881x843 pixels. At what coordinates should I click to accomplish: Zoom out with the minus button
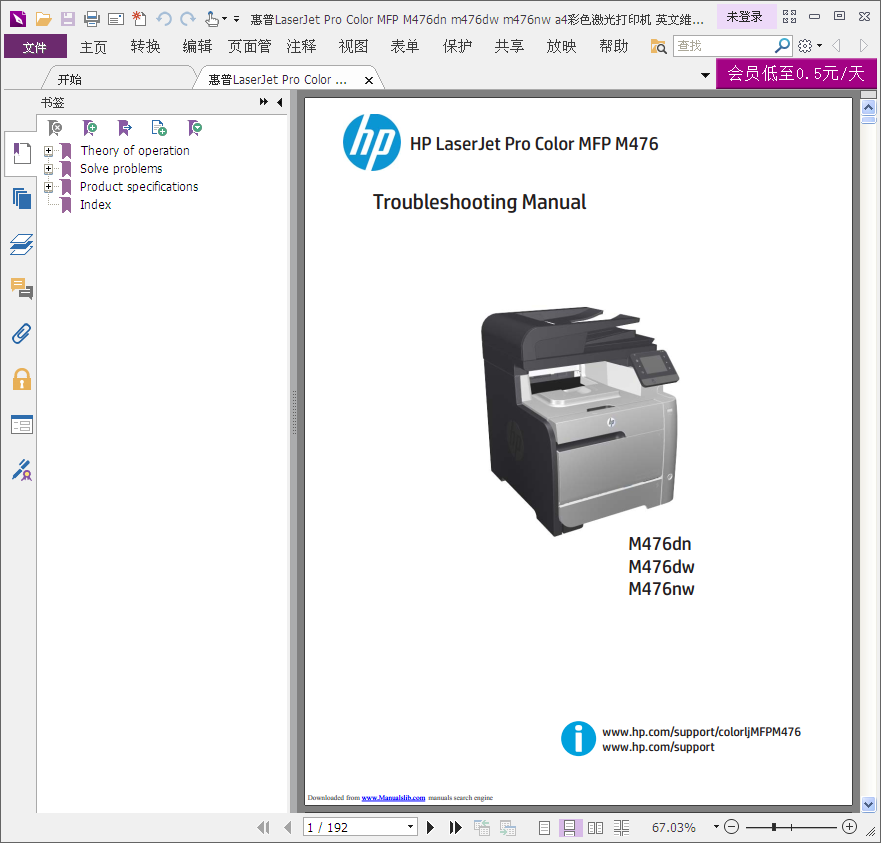coord(732,827)
